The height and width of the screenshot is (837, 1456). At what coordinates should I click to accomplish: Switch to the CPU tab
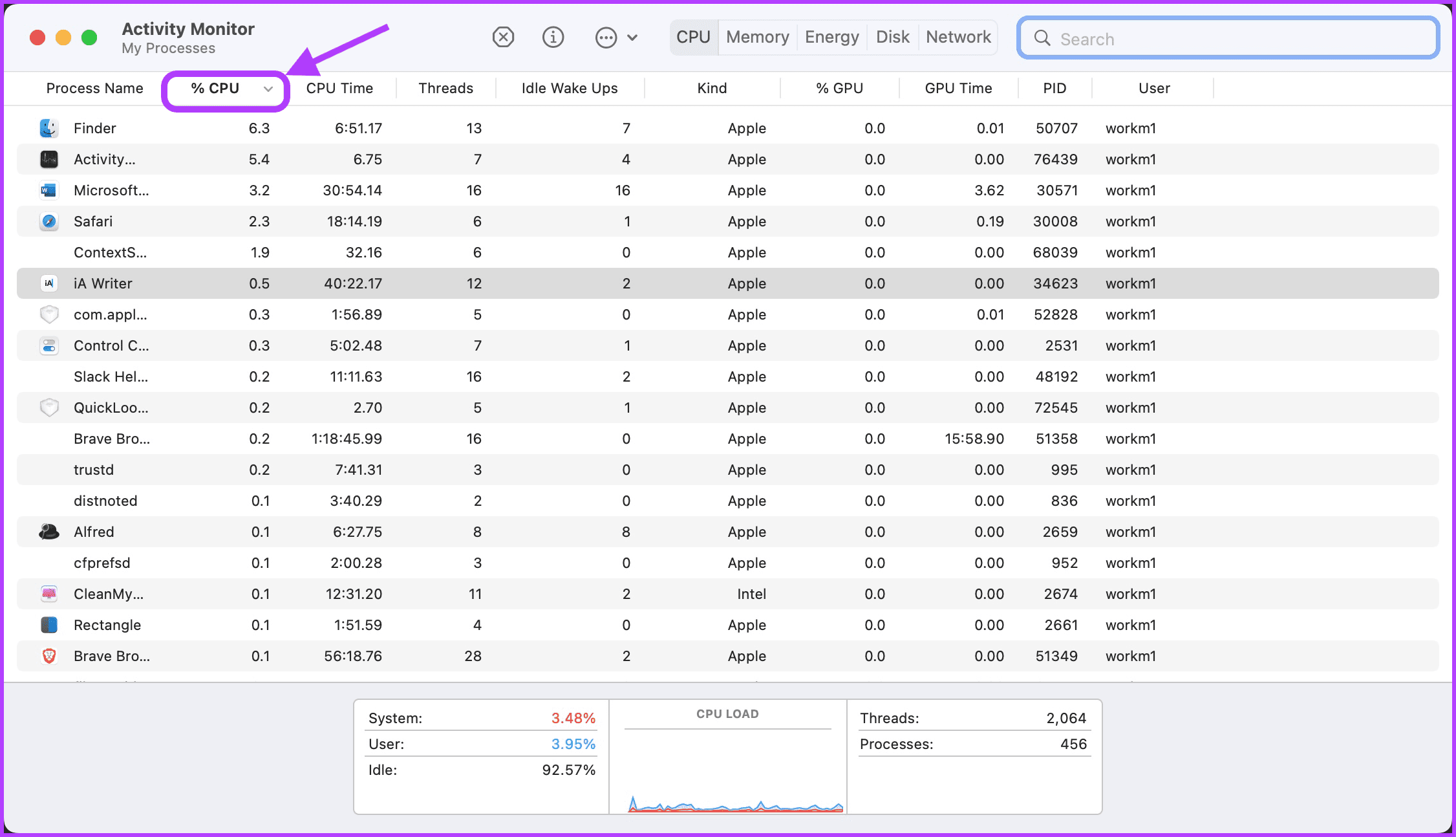pos(694,37)
